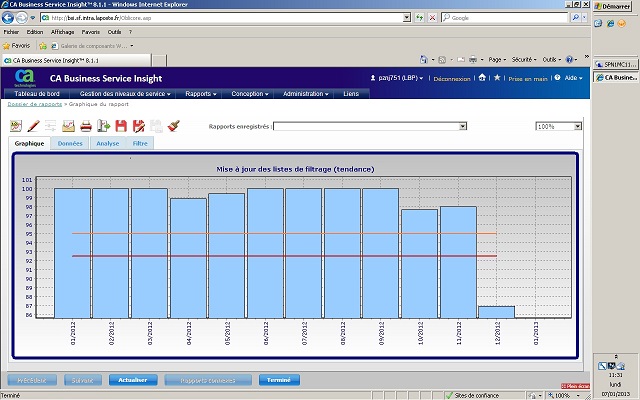Click the greyed-out sliders parameters icon
640x400 pixels.
click(51, 126)
